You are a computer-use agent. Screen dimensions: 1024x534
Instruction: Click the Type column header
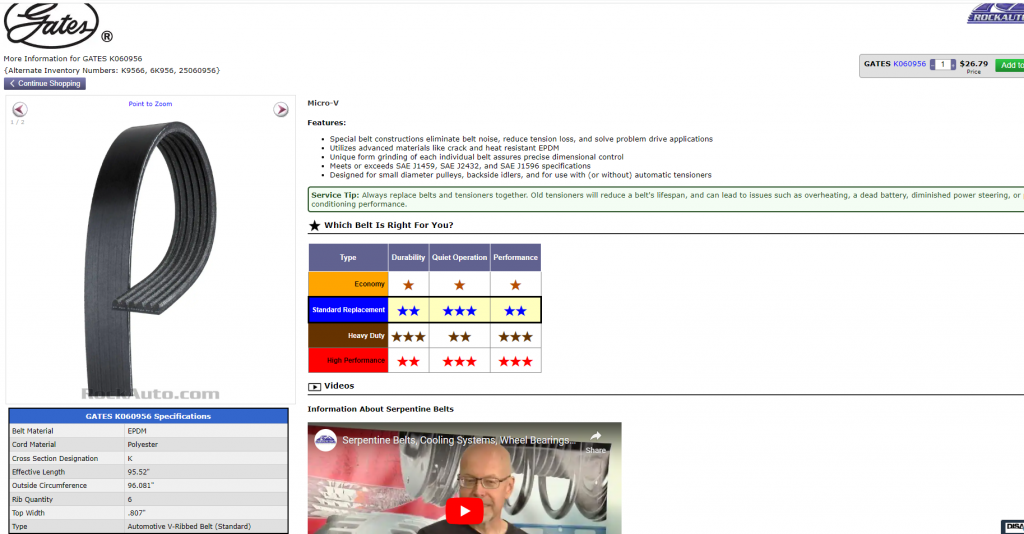[348, 257]
